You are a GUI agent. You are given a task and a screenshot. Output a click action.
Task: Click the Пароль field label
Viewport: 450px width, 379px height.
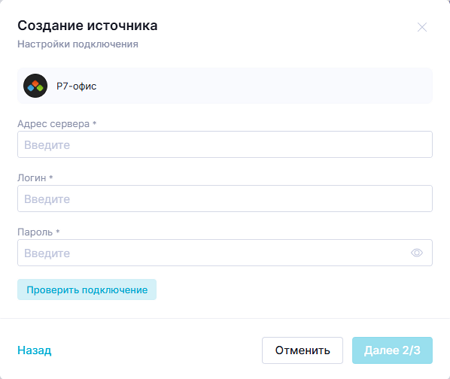[35, 232]
